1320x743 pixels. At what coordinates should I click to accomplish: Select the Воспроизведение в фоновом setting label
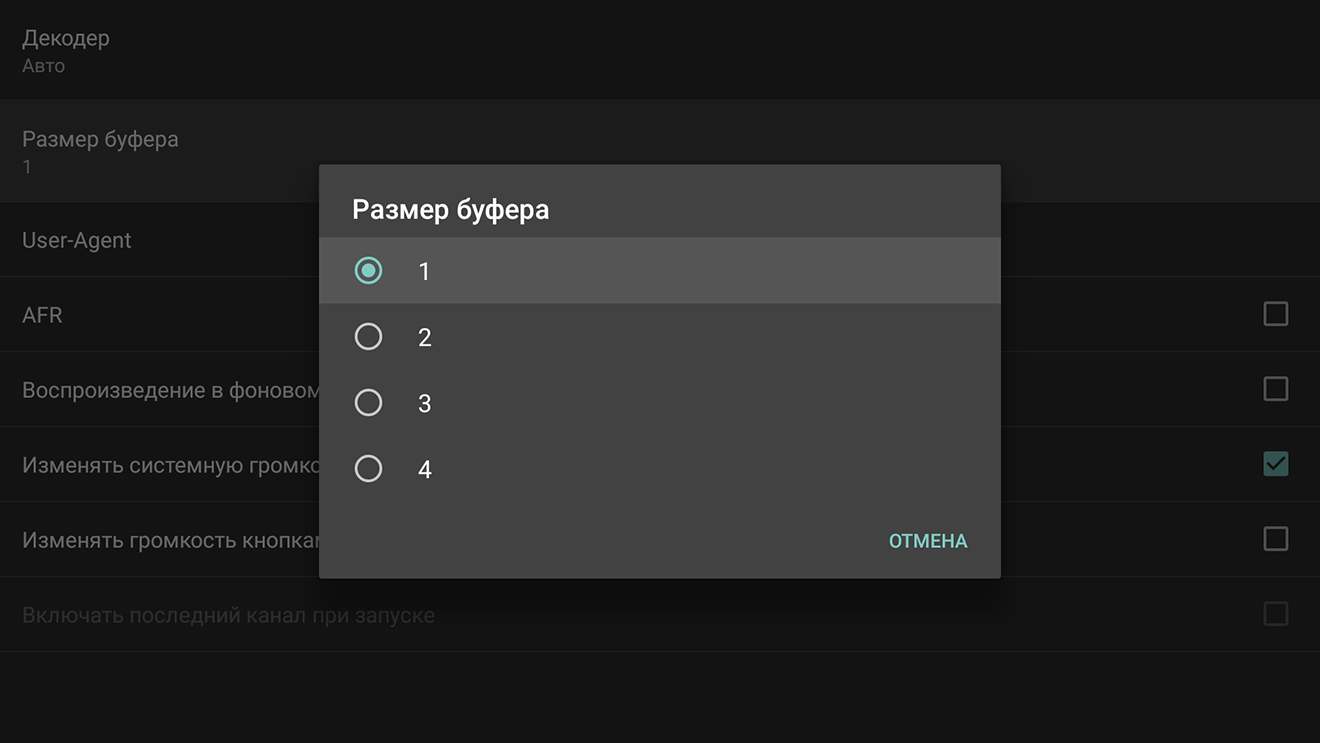coord(170,390)
